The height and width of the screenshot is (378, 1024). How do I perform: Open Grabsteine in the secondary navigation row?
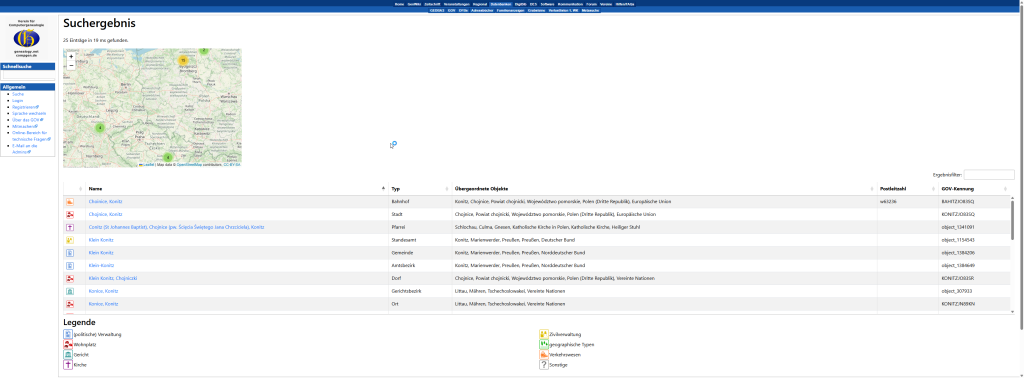[x=536, y=10]
